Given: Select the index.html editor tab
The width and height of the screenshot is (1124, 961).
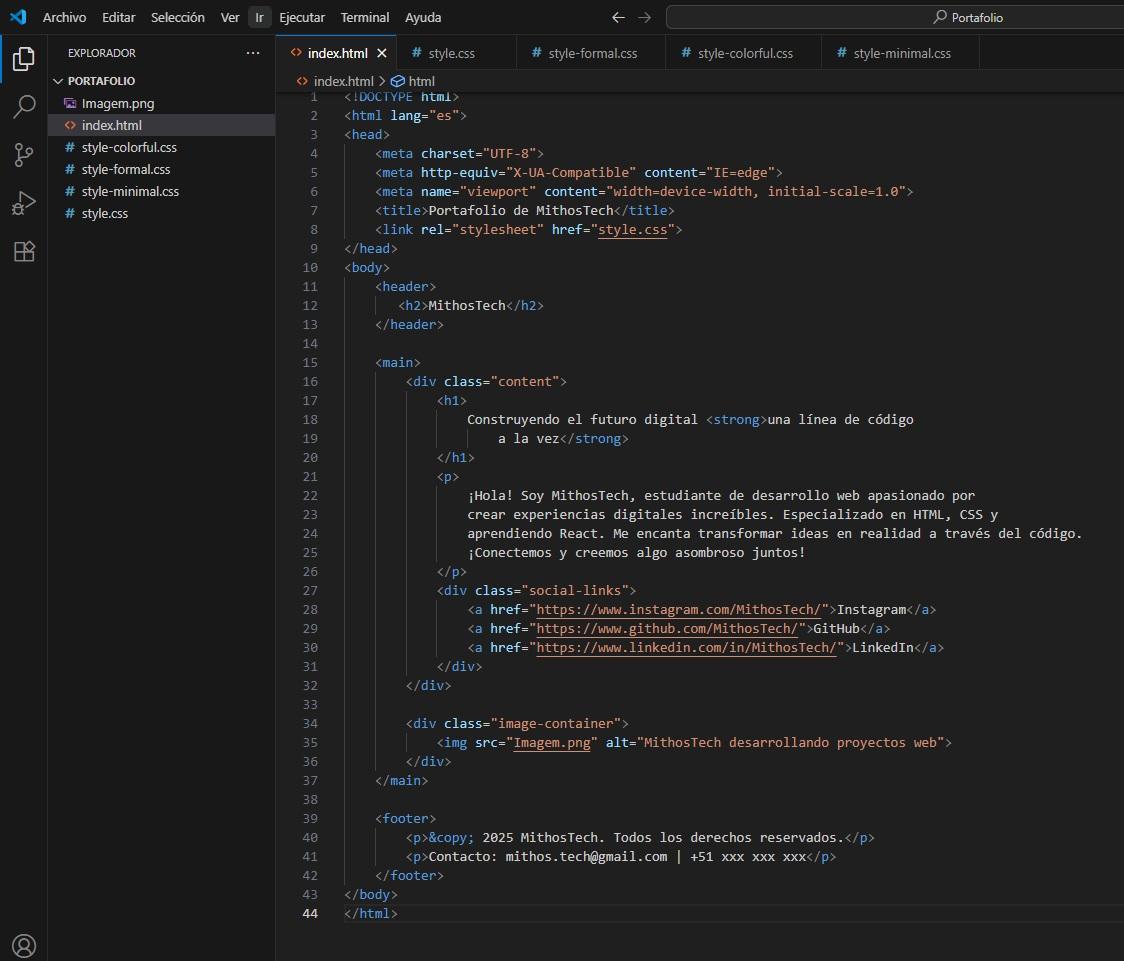Looking at the screenshot, I should click(337, 53).
